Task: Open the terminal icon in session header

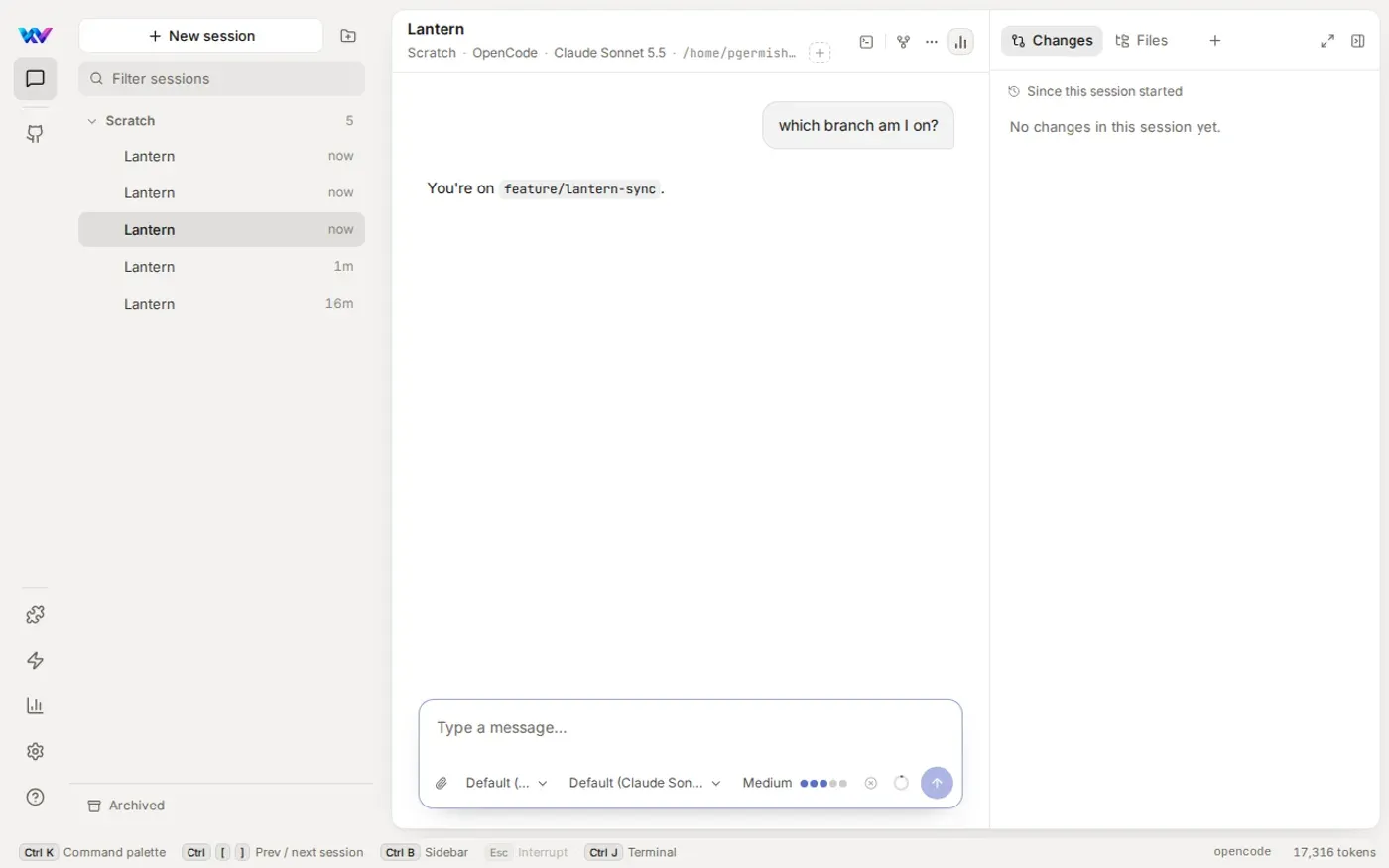Action: pos(866,42)
